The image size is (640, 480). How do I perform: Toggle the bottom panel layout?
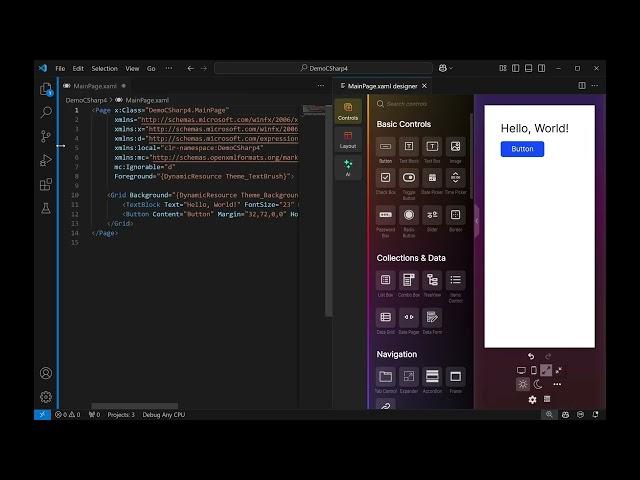tap(529, 68)
